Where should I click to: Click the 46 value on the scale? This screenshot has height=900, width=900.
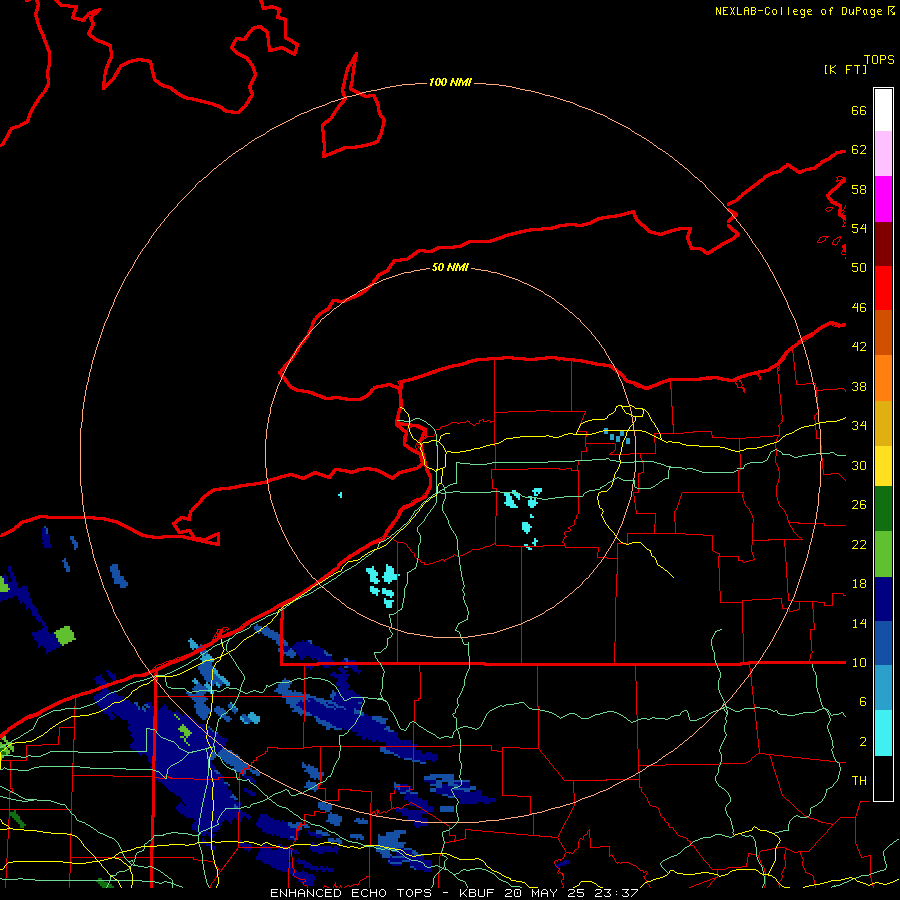pyautogui.click(x=859, y=307)
